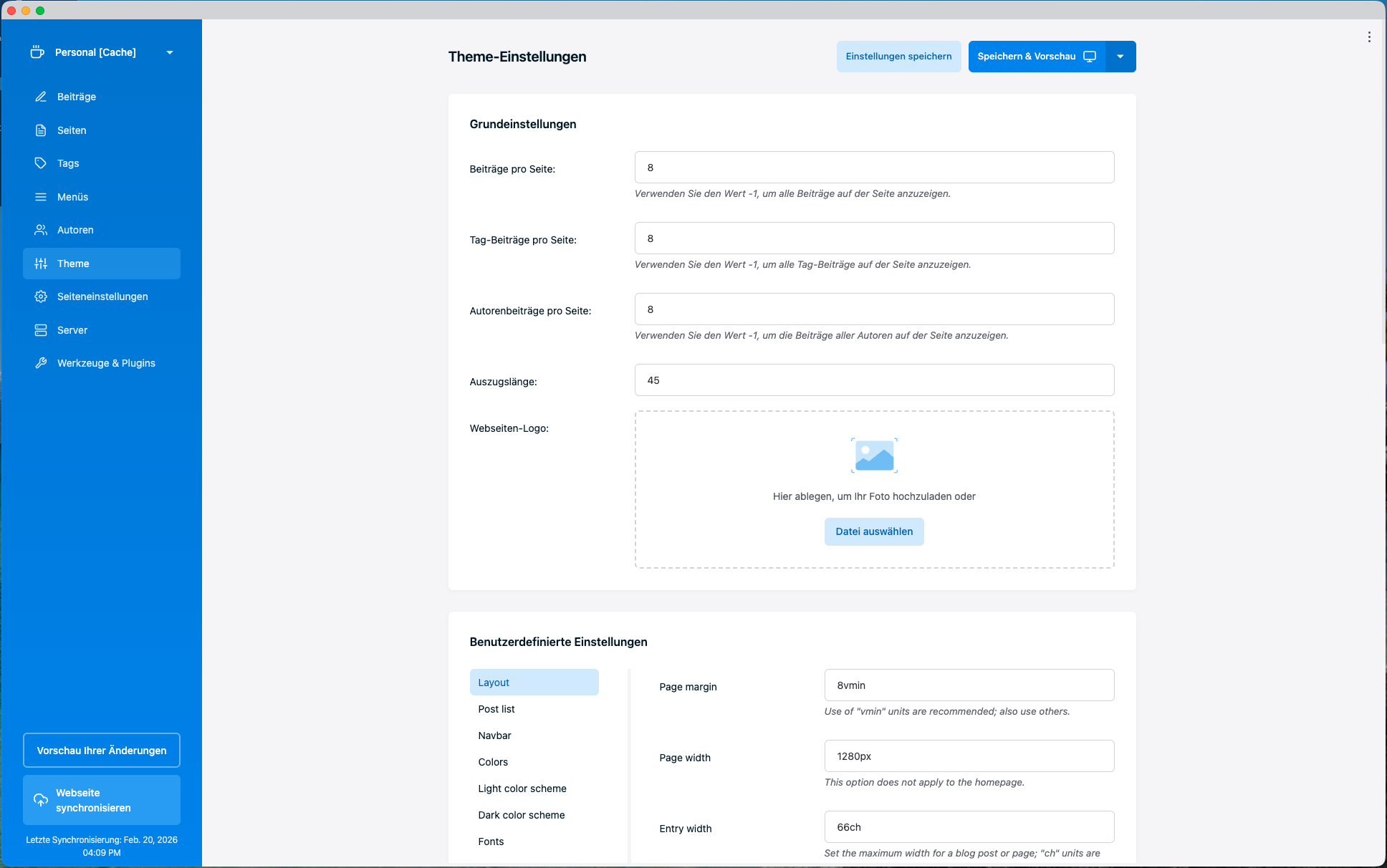The width and height of the screenshot is (1387, 868).
Task: Click the Seiten document icon
Action: coord(41,130)
